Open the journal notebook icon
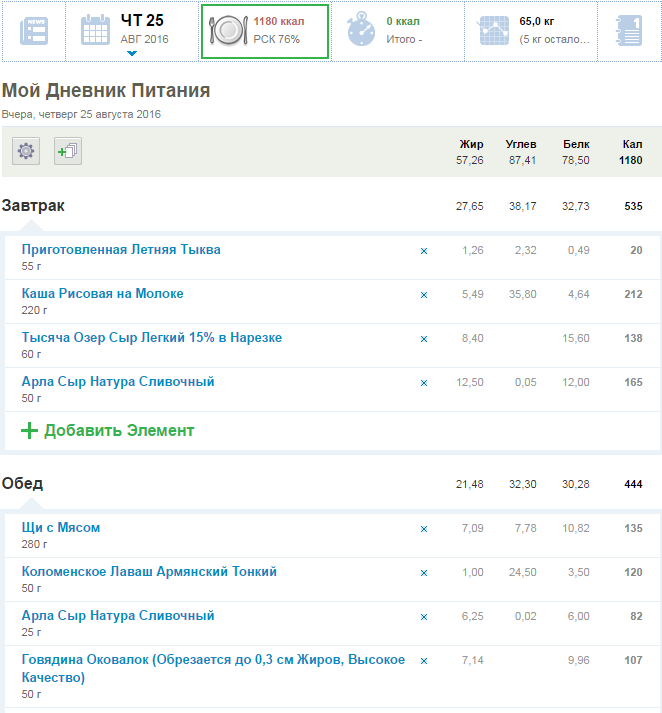The image size is (662, 713). pos(629,31)
